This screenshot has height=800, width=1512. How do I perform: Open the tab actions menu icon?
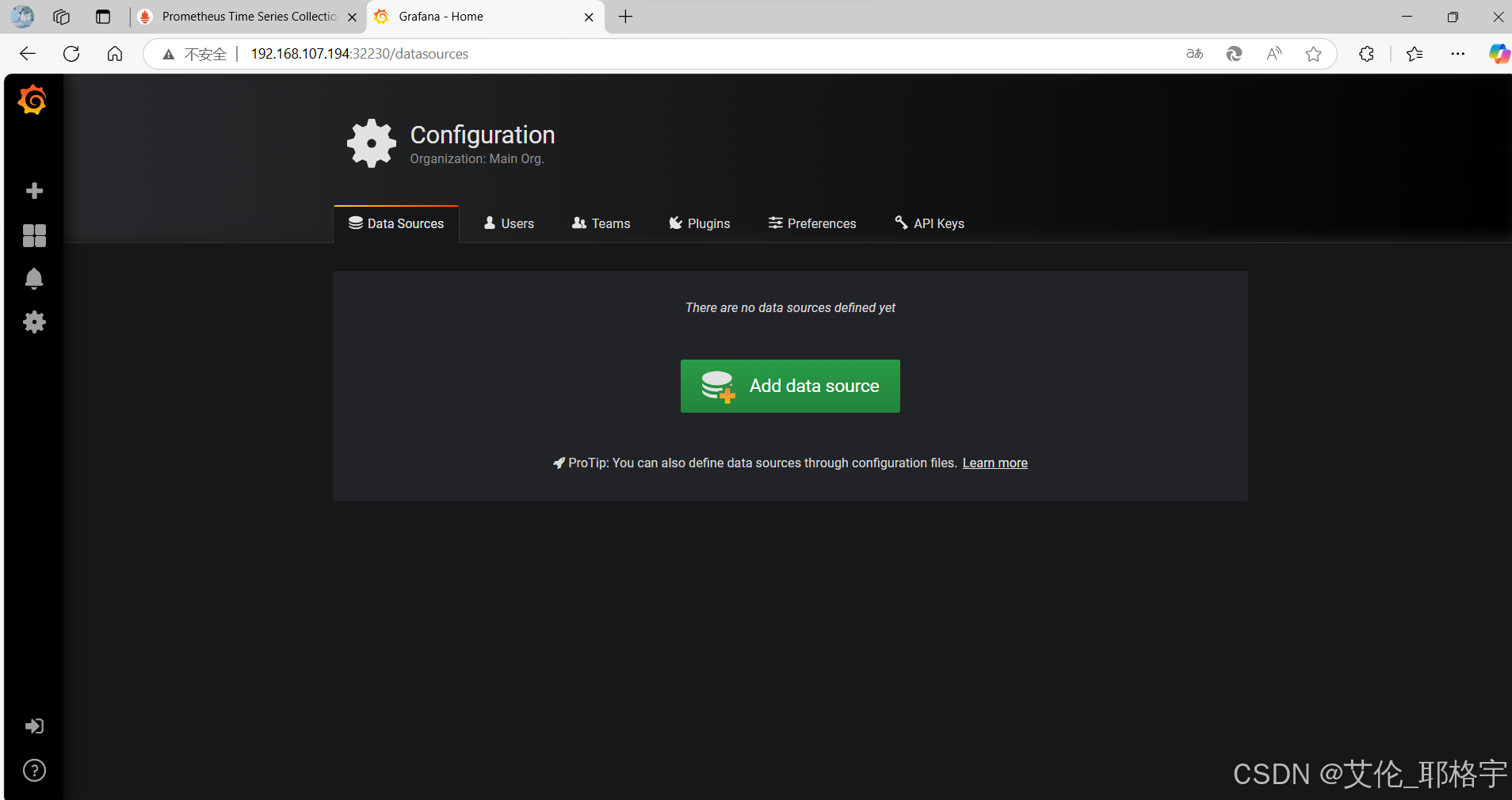tap(103, 17)
